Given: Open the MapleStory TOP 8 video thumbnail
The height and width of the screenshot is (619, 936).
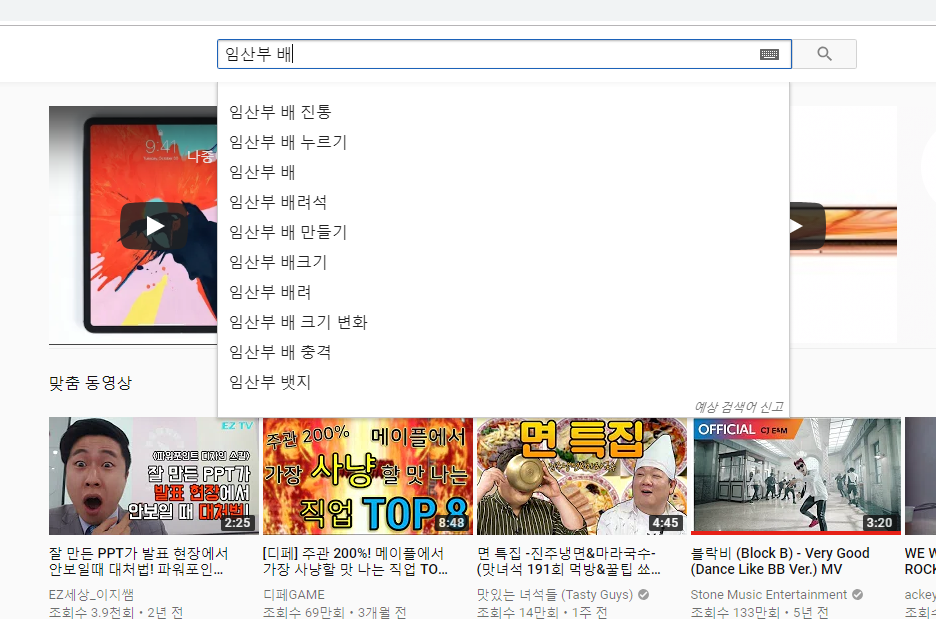Looking at the screenshot, I should (x=366, y=476).
